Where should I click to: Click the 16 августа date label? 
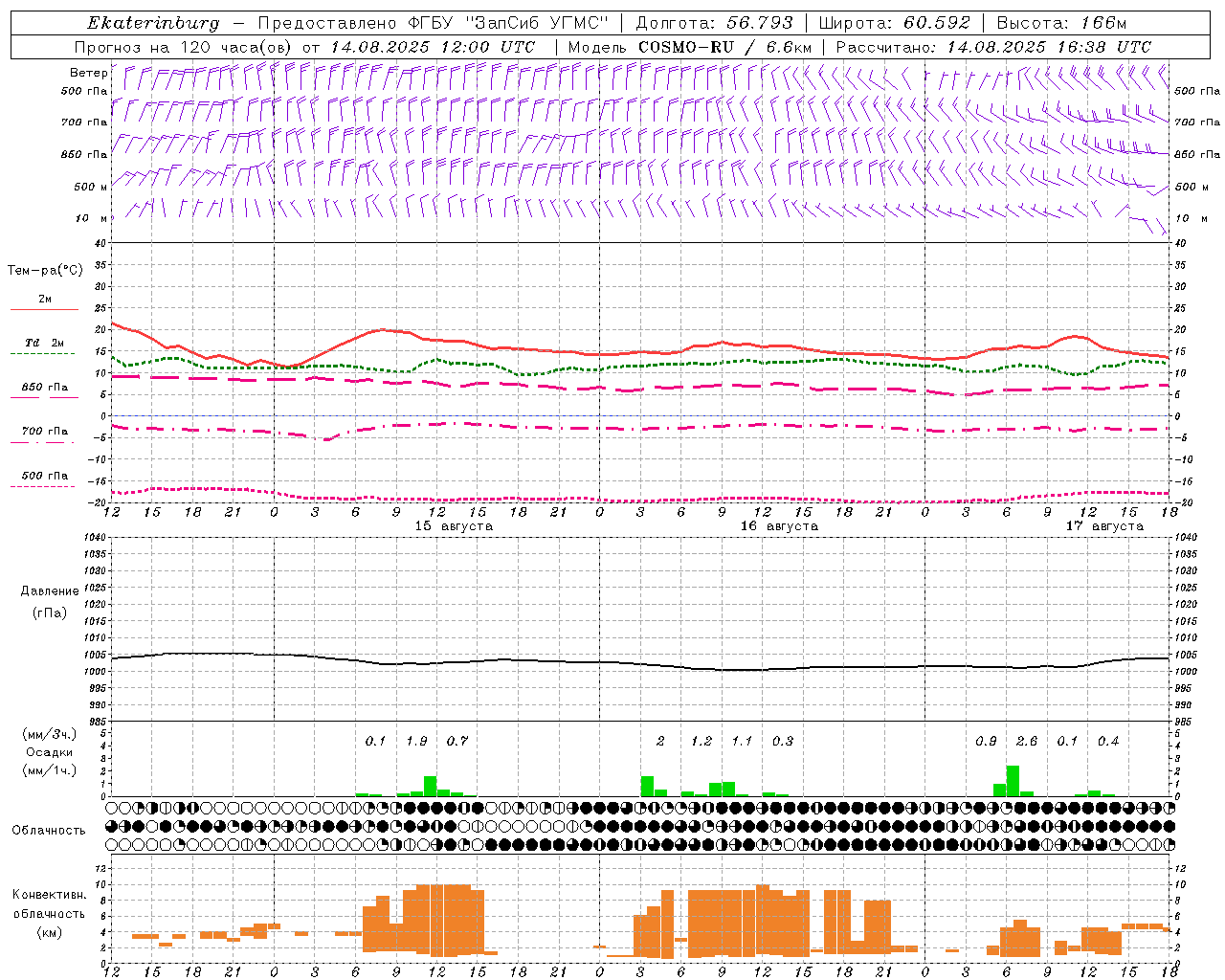click(779, 526)
